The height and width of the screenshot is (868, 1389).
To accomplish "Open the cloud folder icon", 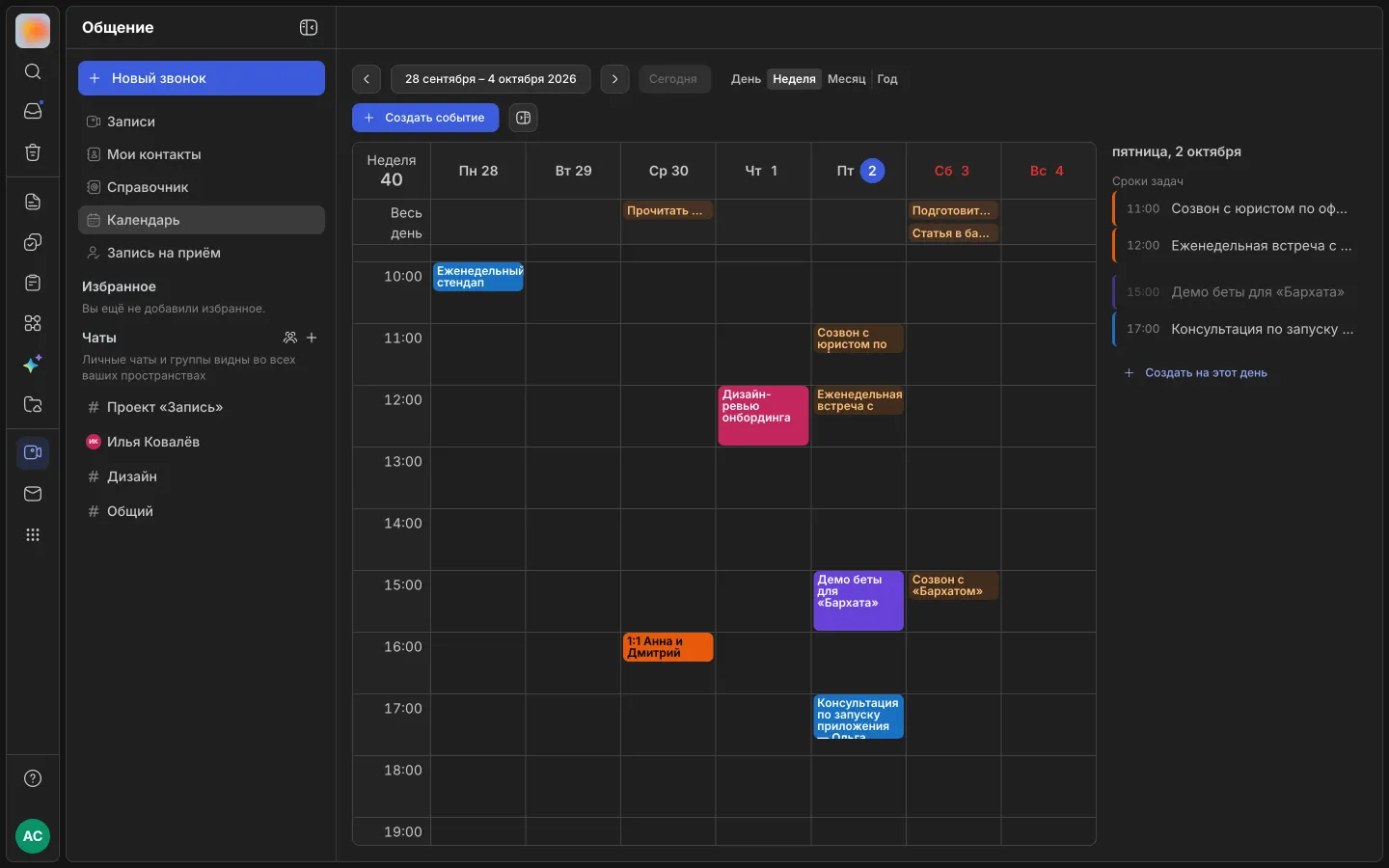I will (33, 404).
